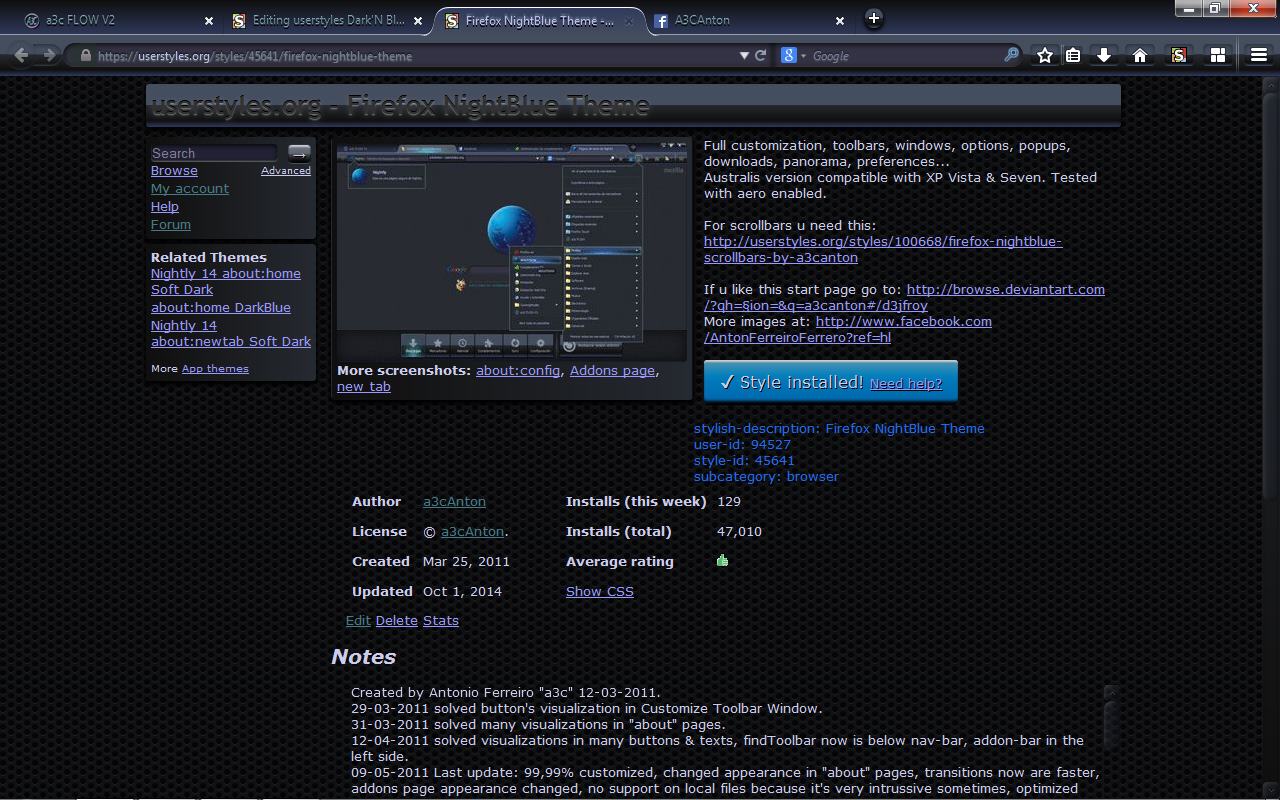Click the thumbs-up average rating icon
Image resolution: width=1280 pixels, height=800 pixels.
pyautogui.click(x=722, y=561)
